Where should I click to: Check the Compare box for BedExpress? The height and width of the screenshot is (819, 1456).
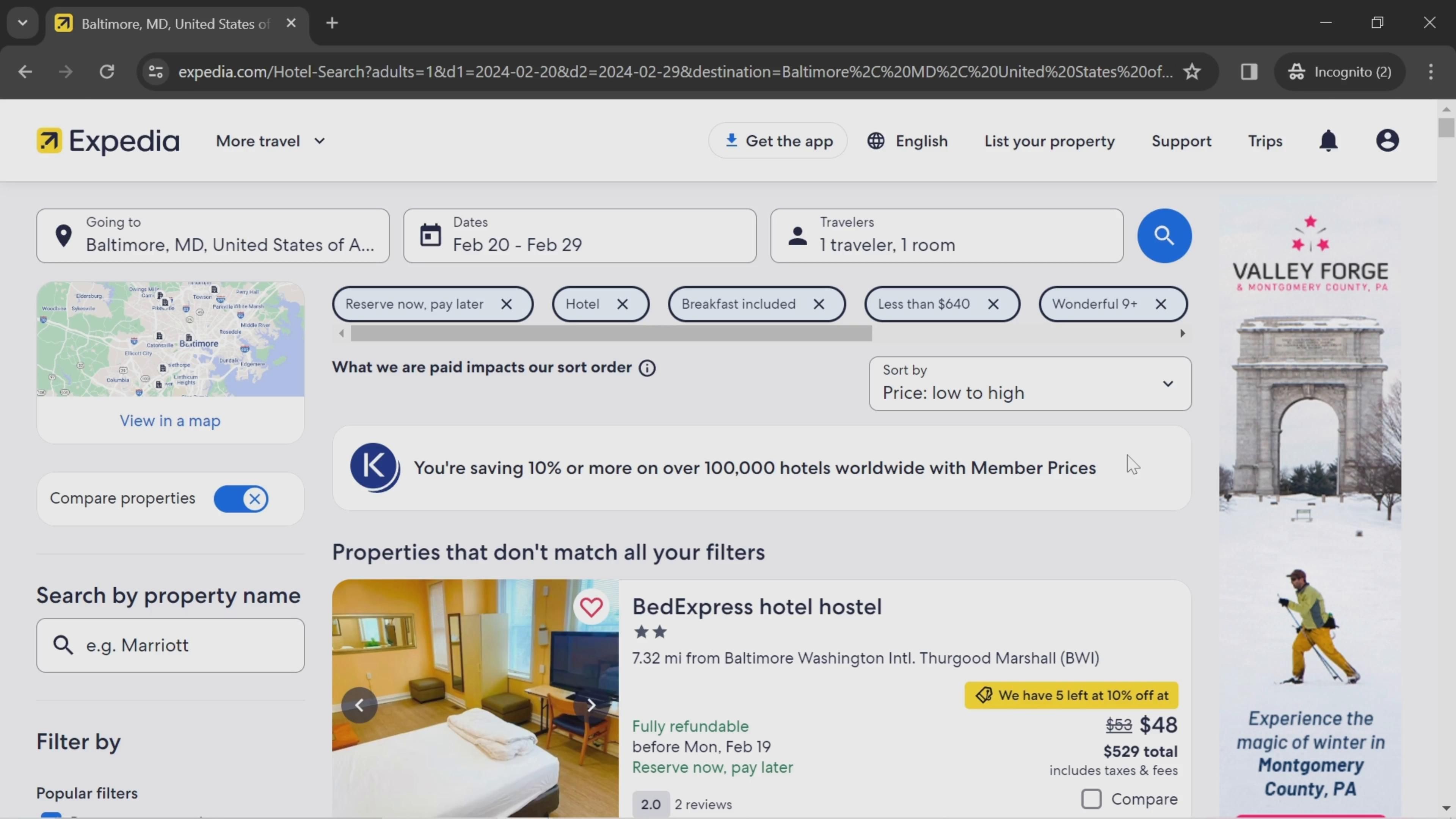click(x=1091, y=799)
